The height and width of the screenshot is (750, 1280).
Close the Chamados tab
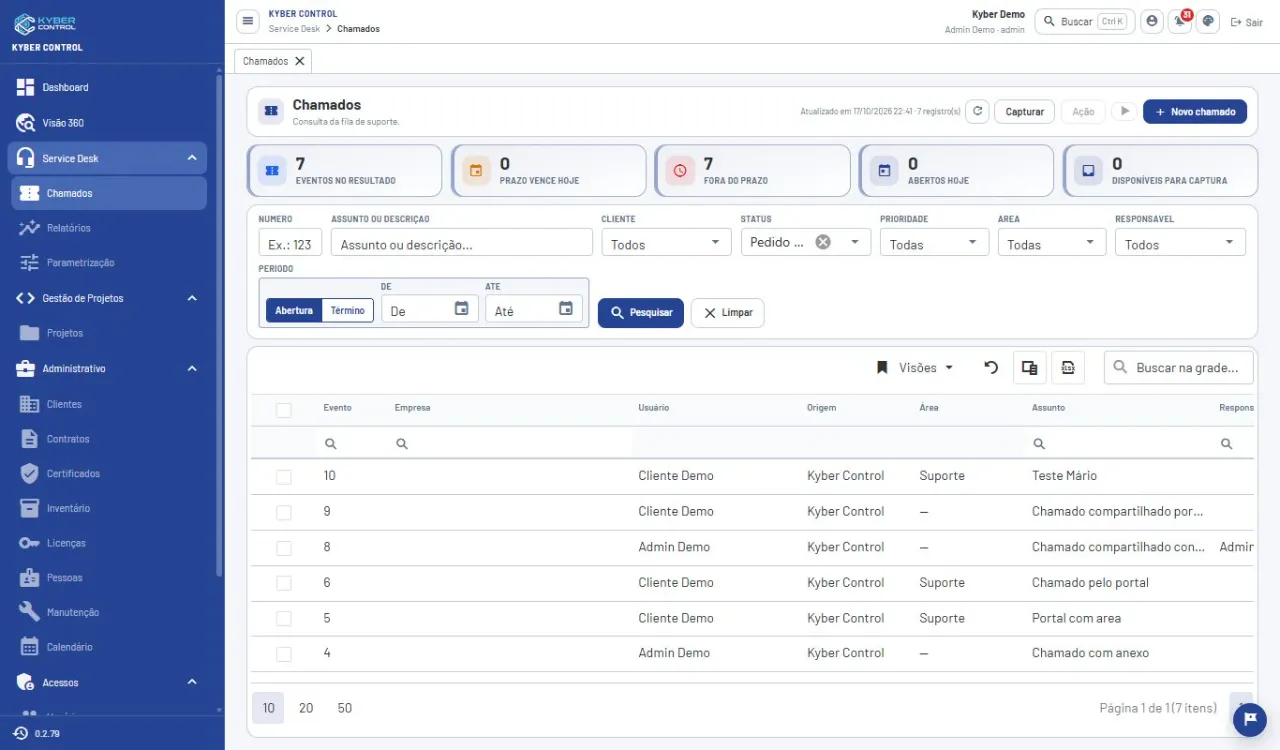coord(299,61)
